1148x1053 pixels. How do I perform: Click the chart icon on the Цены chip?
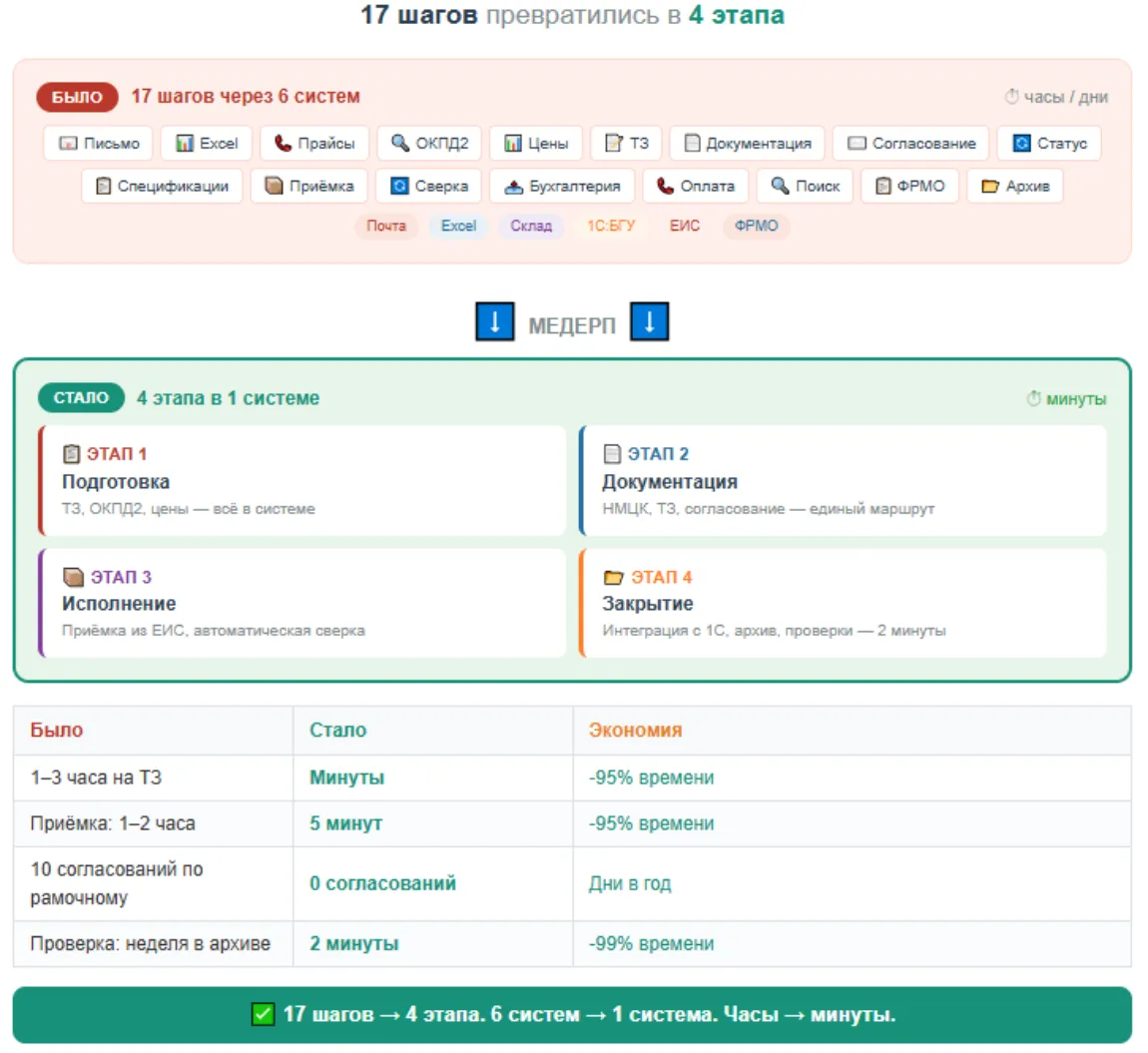point(513,143)
